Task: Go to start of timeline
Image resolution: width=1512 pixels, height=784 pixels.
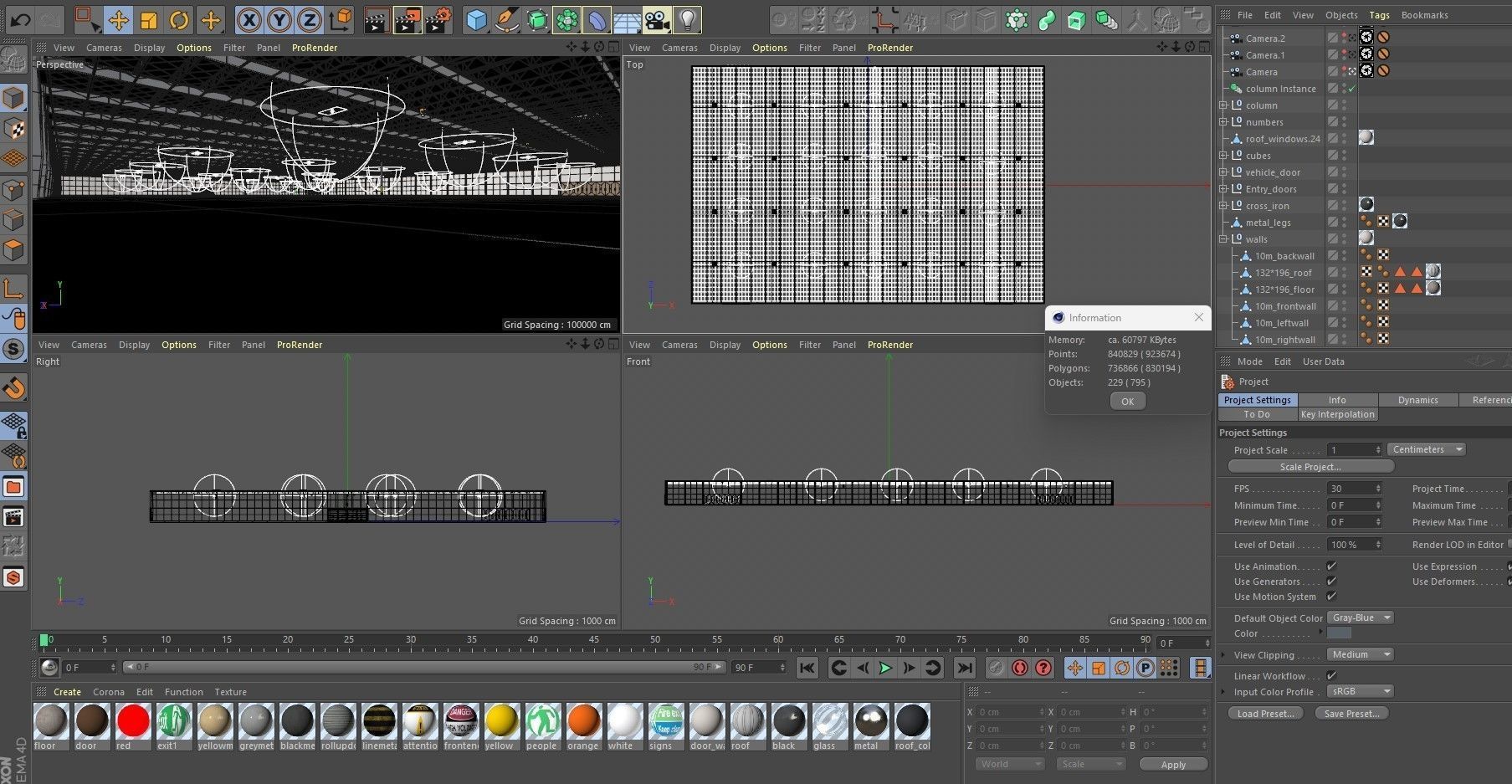Action: coord(807,668)
